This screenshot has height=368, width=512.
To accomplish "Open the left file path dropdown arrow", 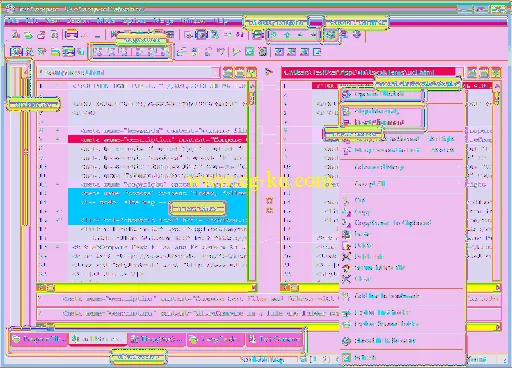I will click(216, 72).
